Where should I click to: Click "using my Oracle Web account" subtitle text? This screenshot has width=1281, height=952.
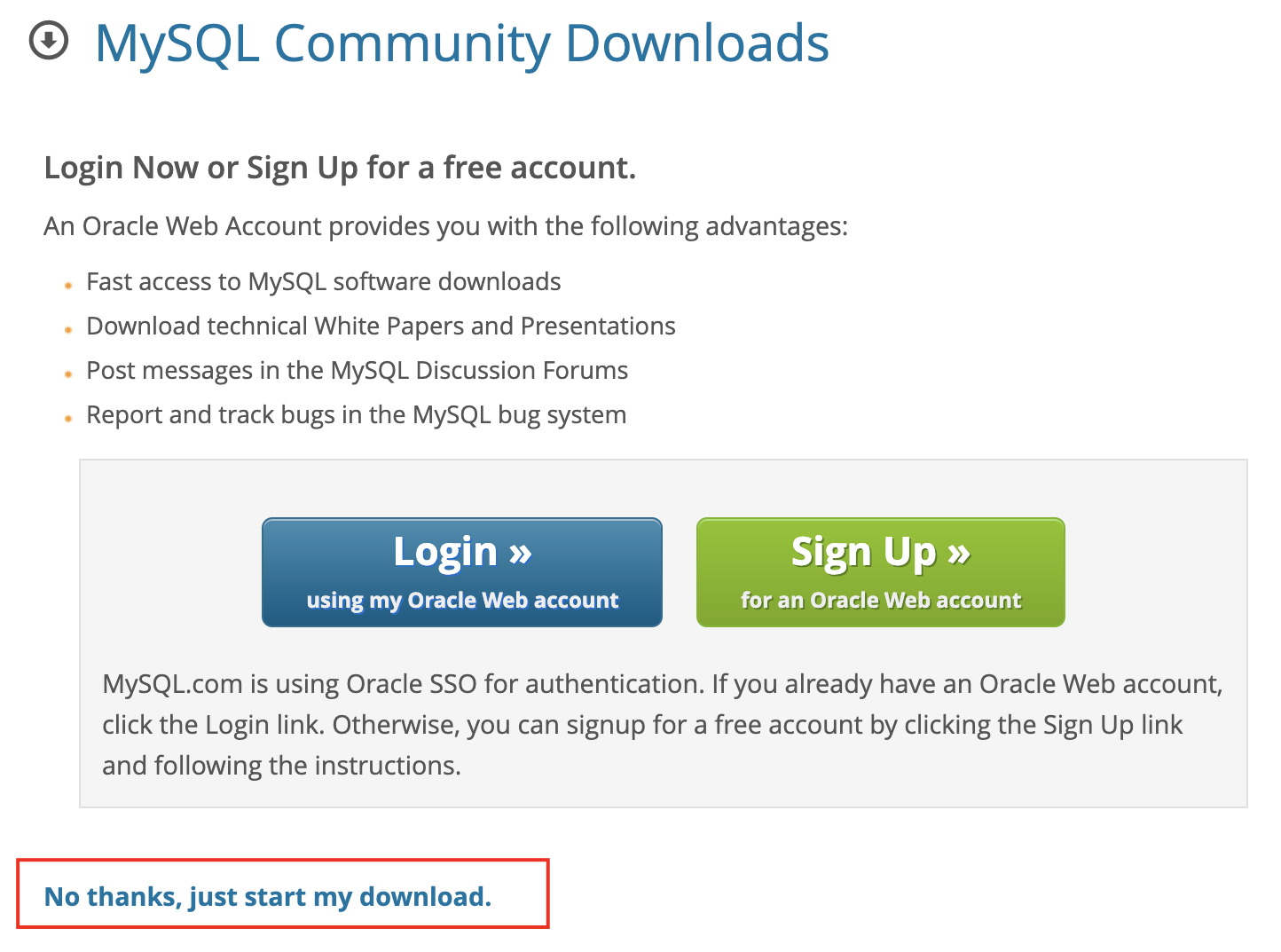click(461, 600)
